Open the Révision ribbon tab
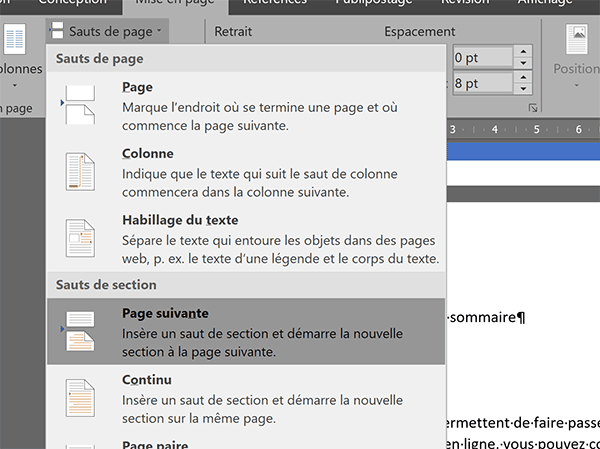Viewport: 600px width, 449px height. click(x=465, y=3)
